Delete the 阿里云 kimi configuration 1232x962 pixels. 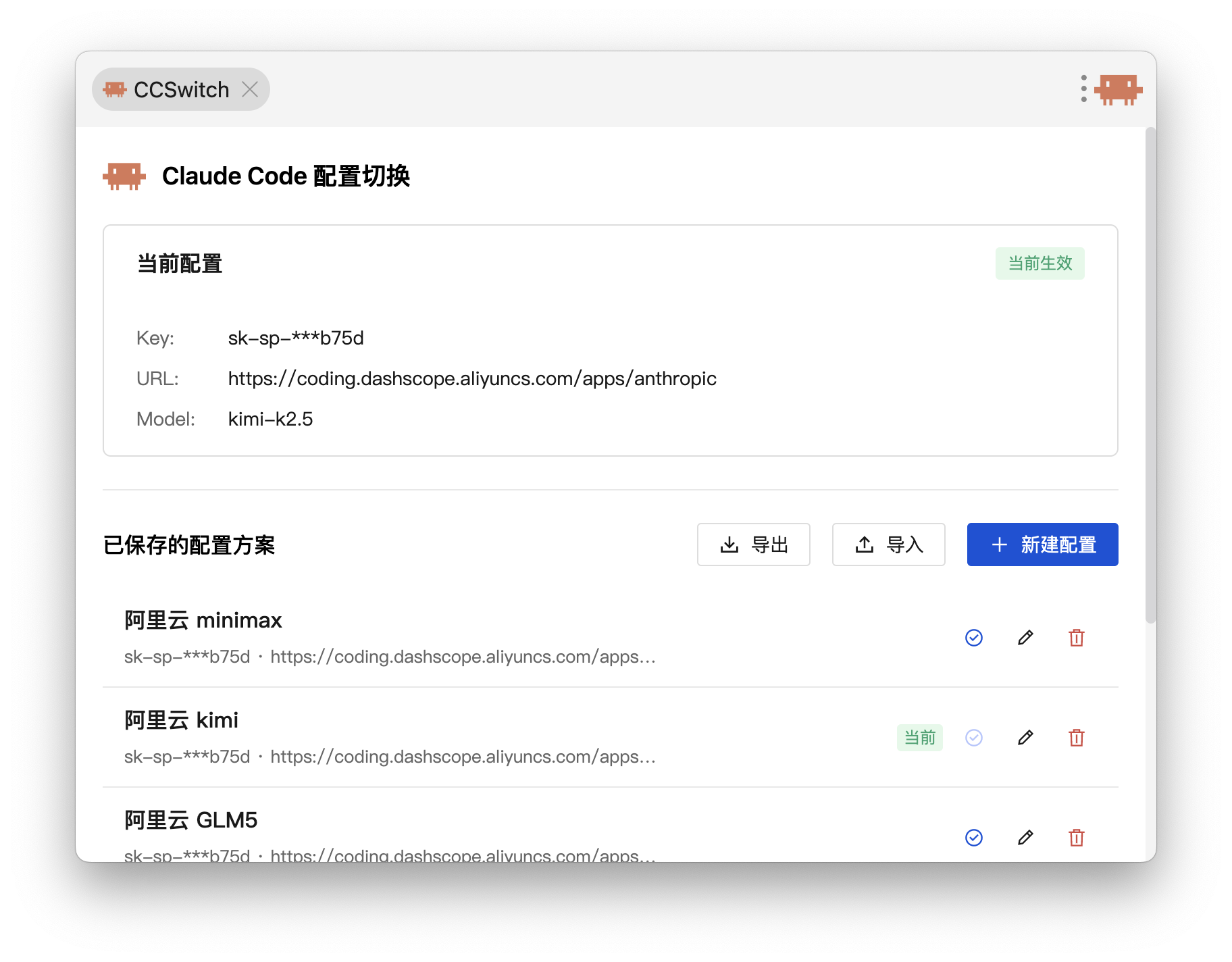coord(1077,738)
